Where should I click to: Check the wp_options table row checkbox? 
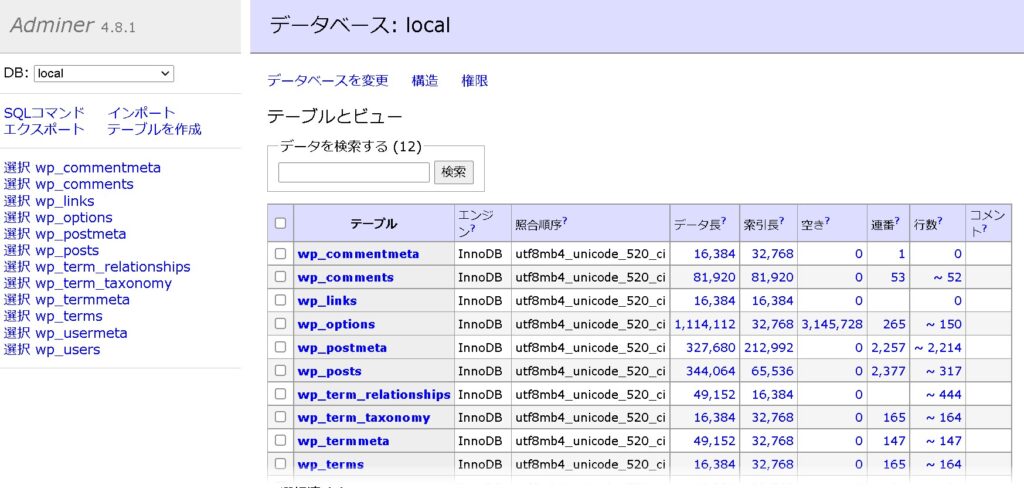click(281, 324)
